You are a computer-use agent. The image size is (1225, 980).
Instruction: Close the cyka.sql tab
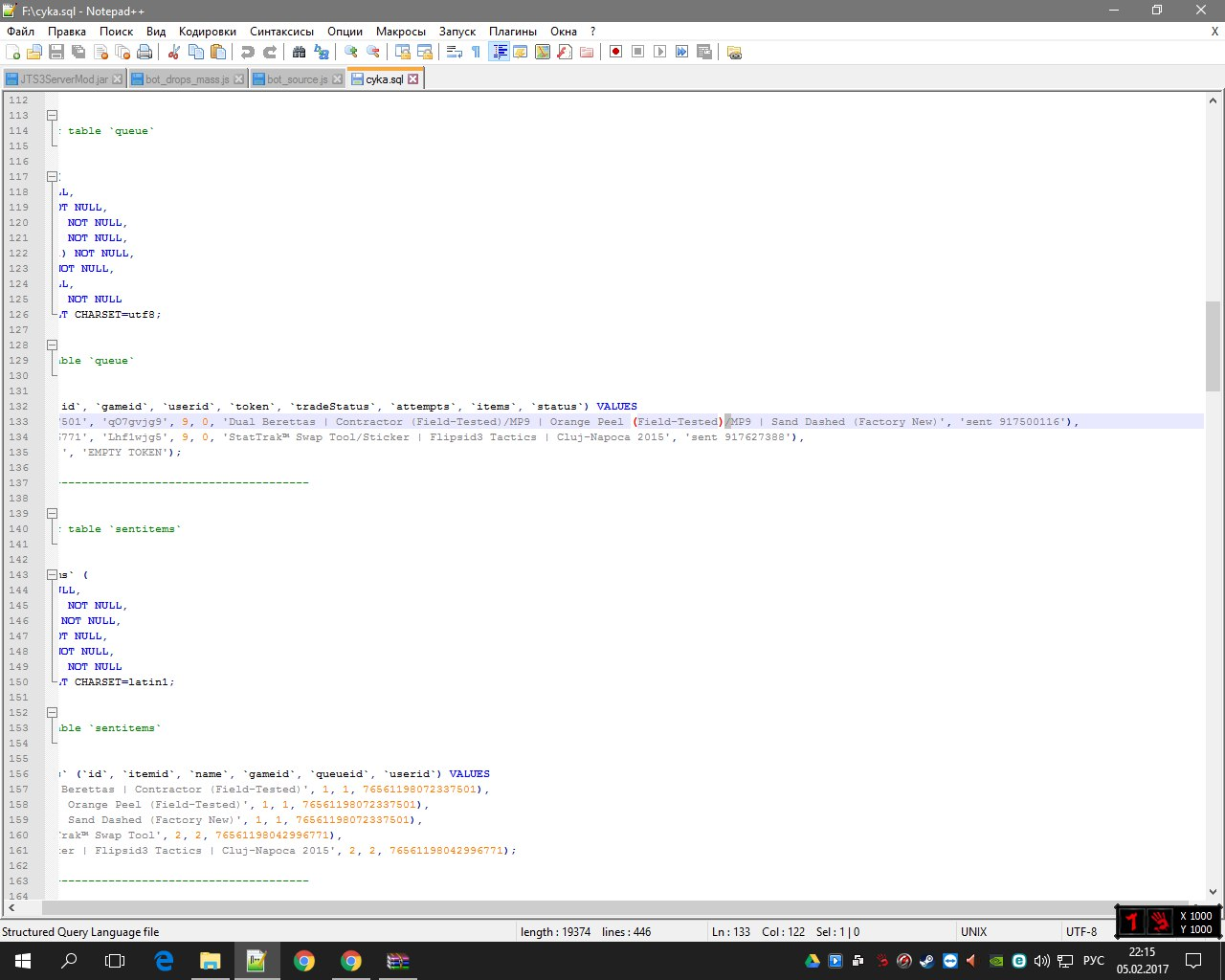(413, 79)
